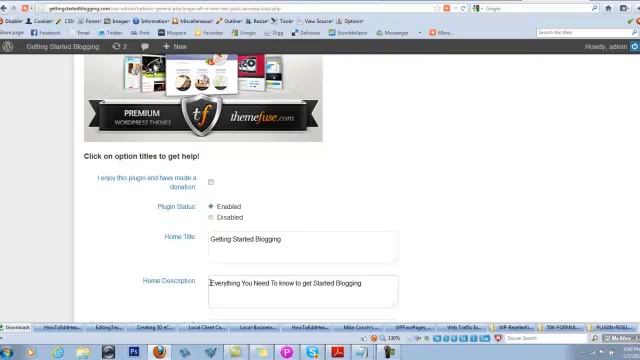
Task: Open Getting Started Blogging site link
Action: coord(63,47)
